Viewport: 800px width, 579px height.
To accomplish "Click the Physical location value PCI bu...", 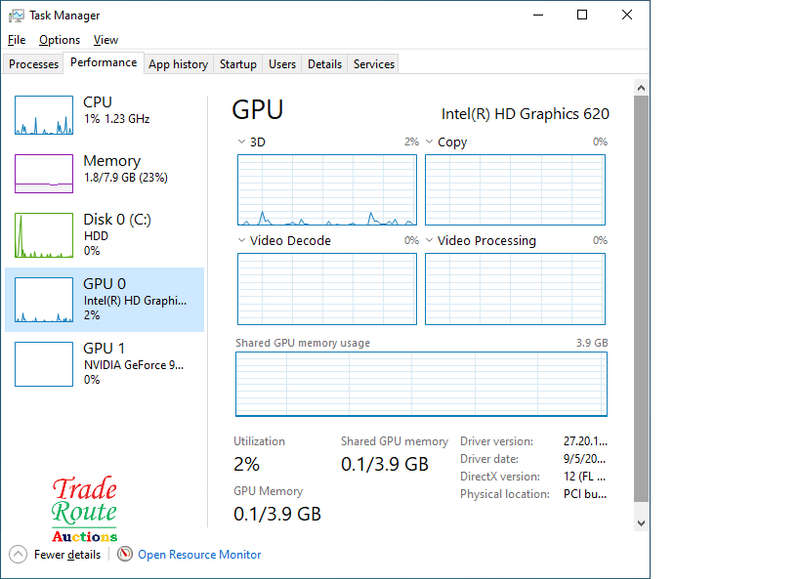I will (585, 494).
